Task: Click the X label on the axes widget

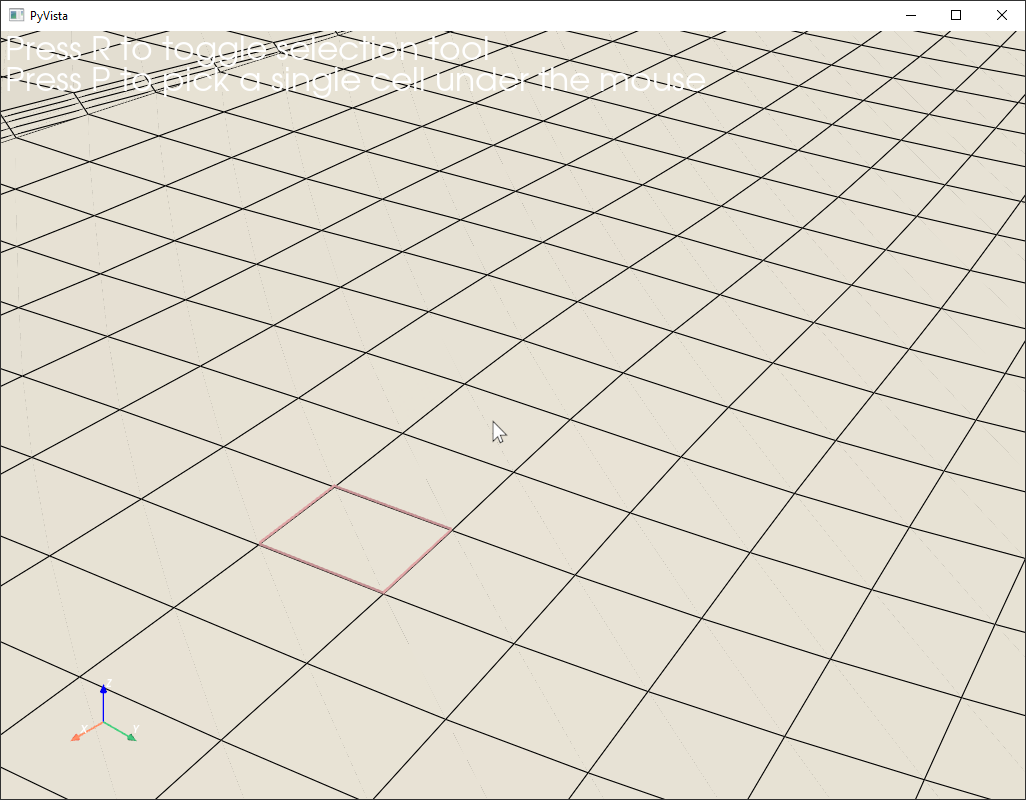Action: [84, 729]
